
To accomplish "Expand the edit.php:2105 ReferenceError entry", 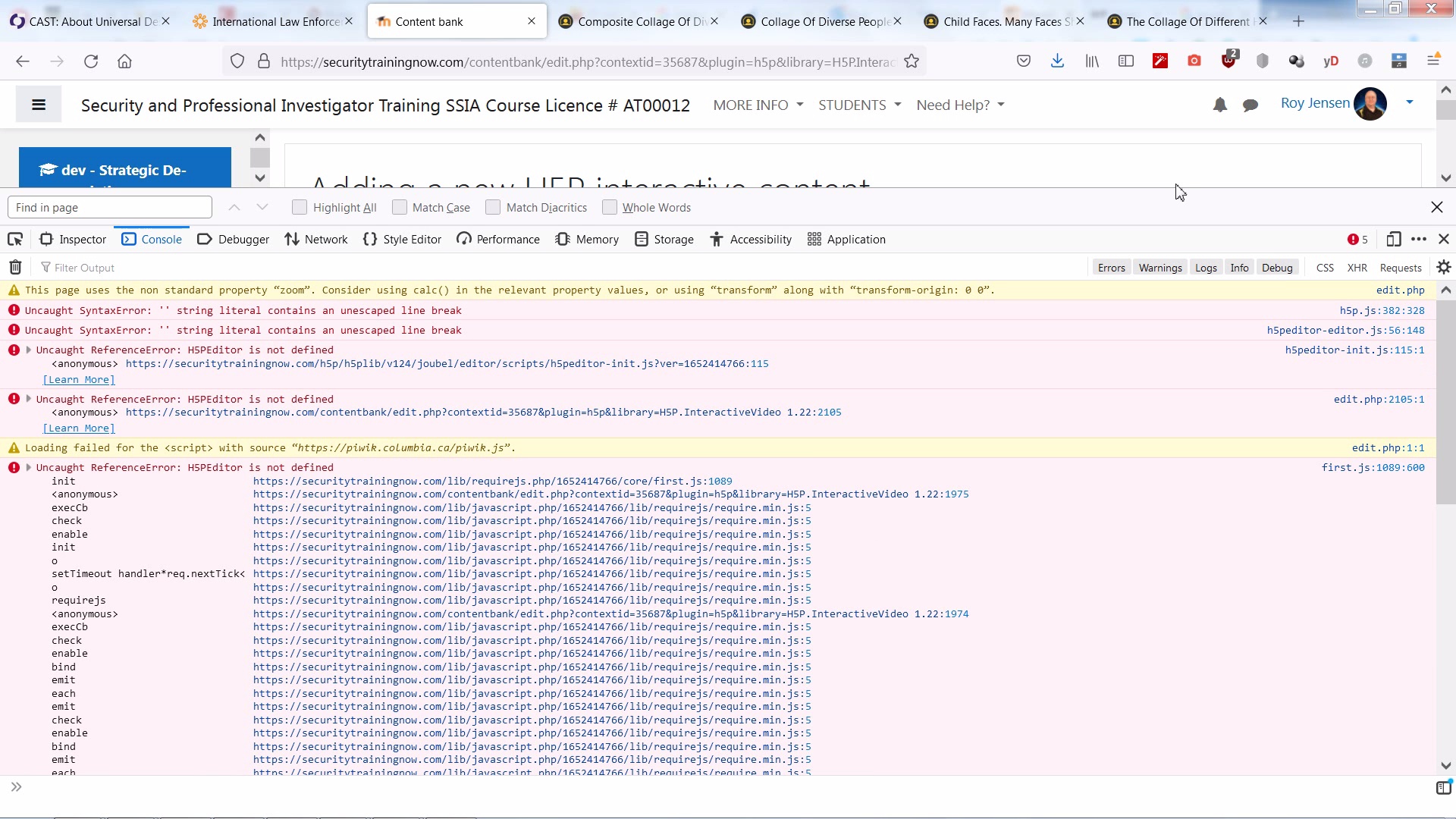I will click(x=29, y=399).
